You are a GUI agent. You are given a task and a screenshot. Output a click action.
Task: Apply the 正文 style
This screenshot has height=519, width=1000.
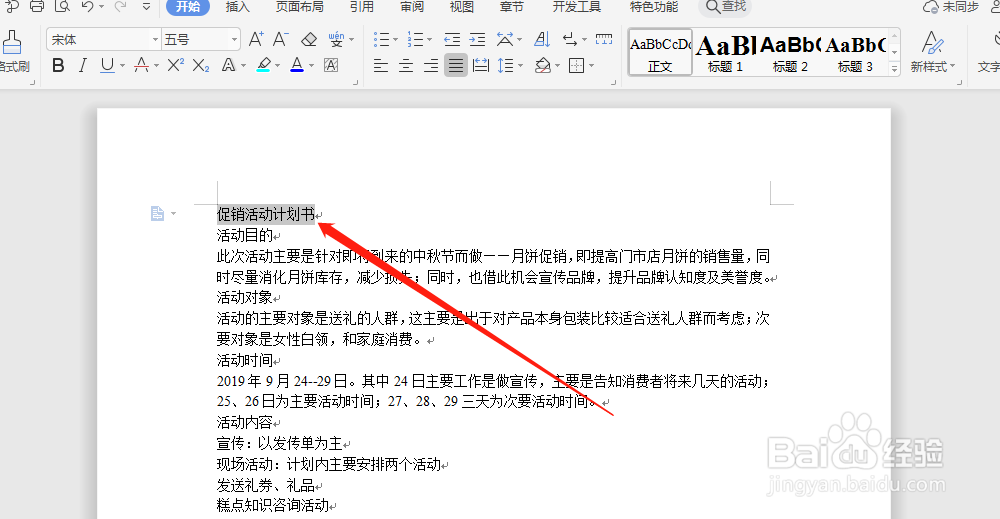[660, 52]
